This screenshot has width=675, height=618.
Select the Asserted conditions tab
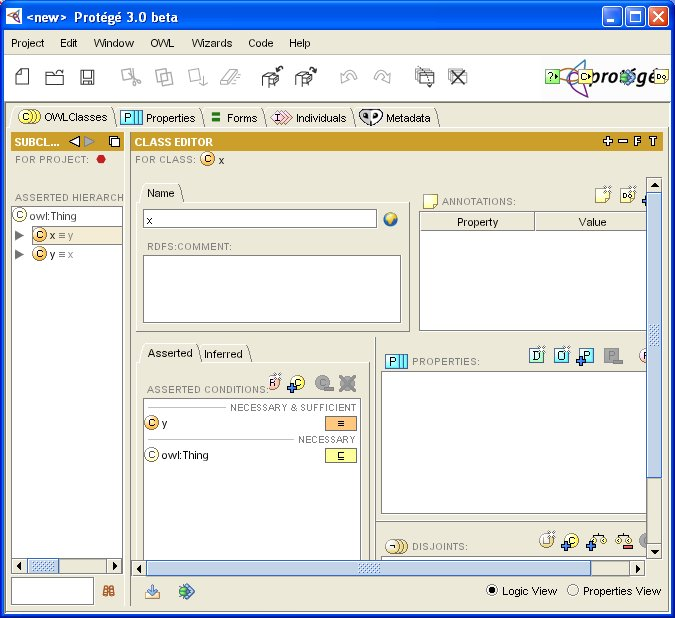pos(170,353)
